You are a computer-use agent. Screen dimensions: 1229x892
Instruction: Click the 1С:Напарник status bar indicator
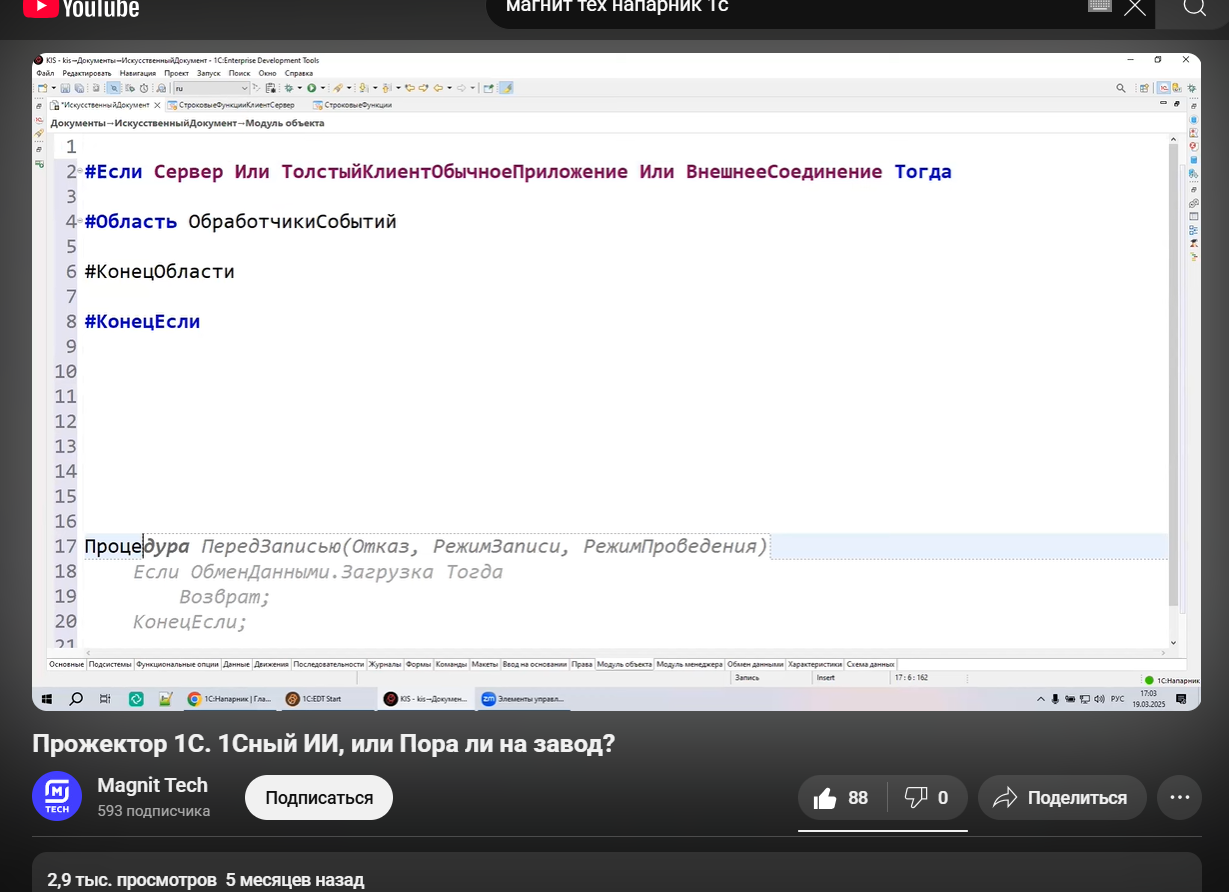tap(1172, 680)
